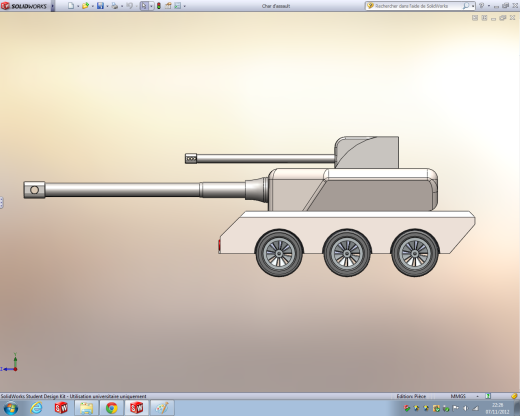Open the Select tool dropdown arrow
This screenshot has height=416, width=520.
(x=151, y=6)
